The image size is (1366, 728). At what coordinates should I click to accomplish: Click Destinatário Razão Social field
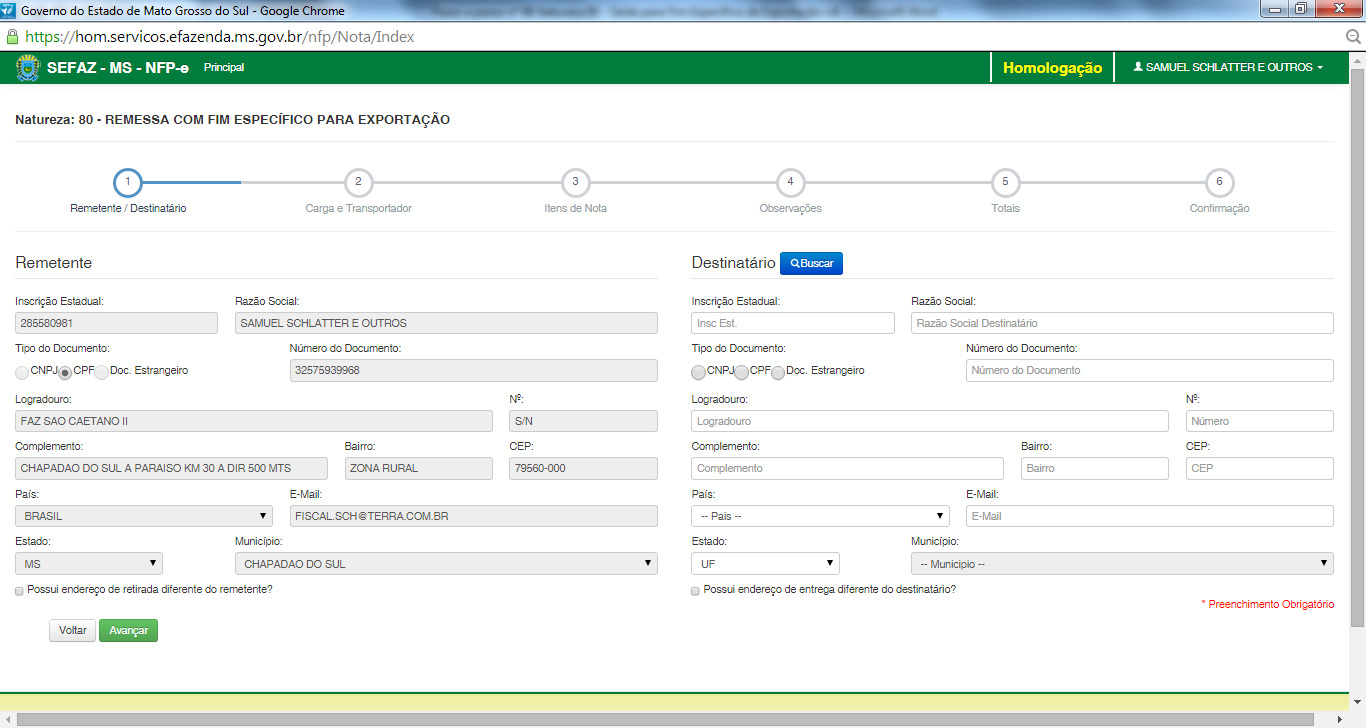[1122, 323]
